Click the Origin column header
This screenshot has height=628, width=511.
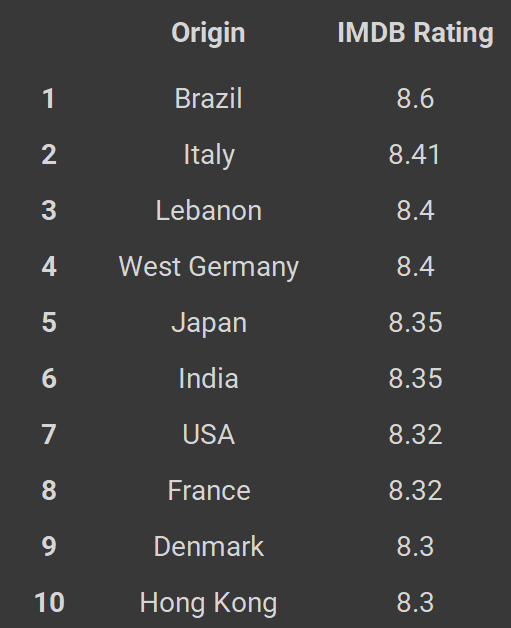point(208,33)
